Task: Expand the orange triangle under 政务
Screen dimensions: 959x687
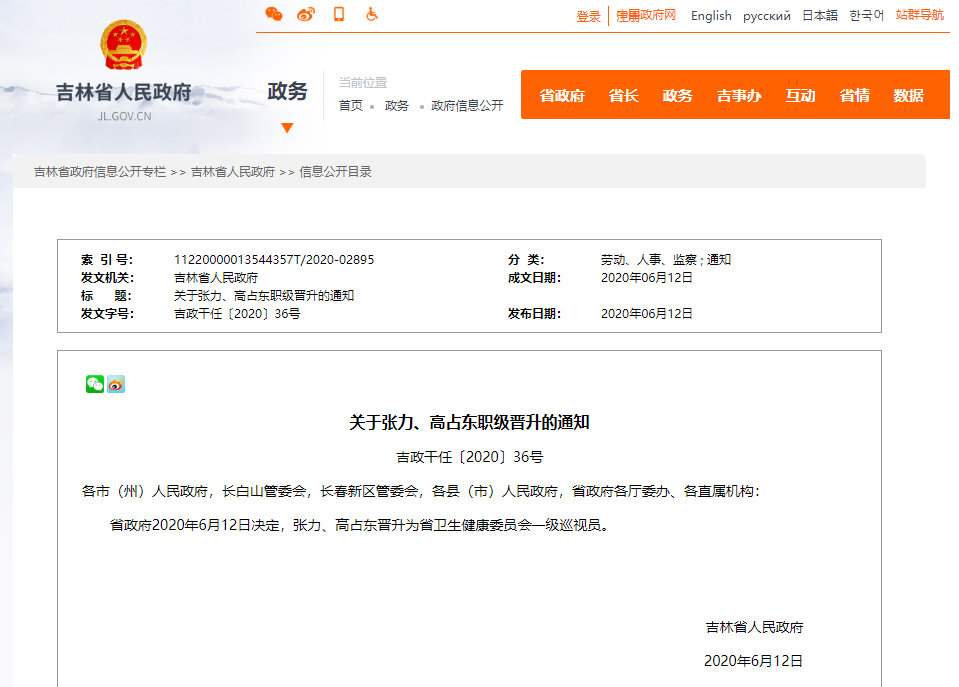Action: tap(287, 127)
